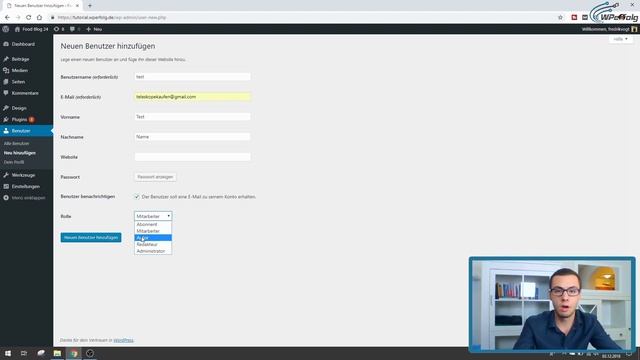Open the WordPress logo menu in the admin bar
640x360 pixels.
click(6, 29)
